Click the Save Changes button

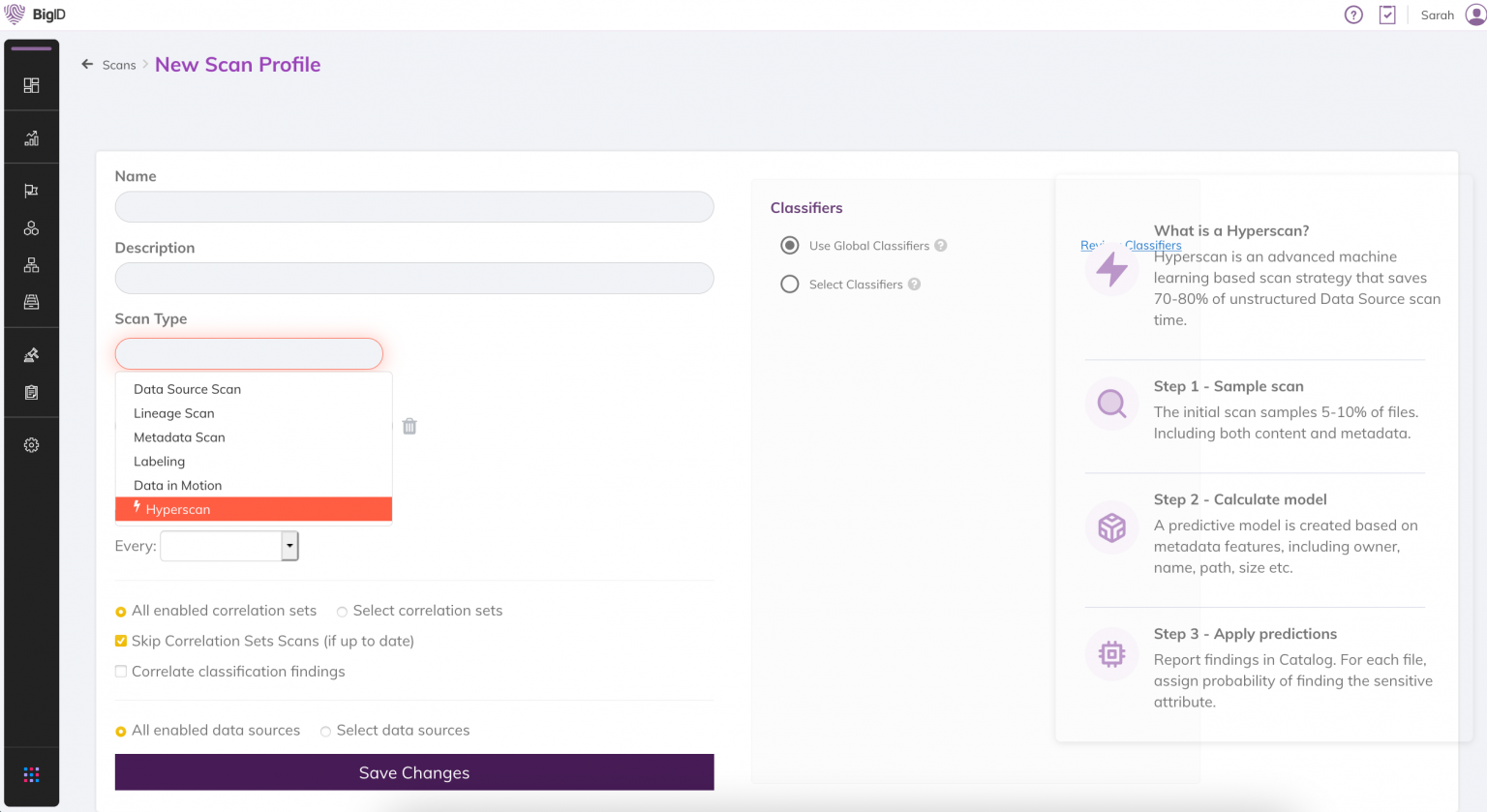pyautogui.click(x=413, y=772)
